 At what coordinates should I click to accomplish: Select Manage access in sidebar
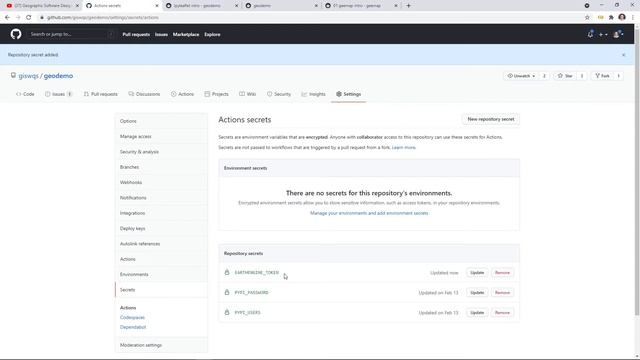161,136
